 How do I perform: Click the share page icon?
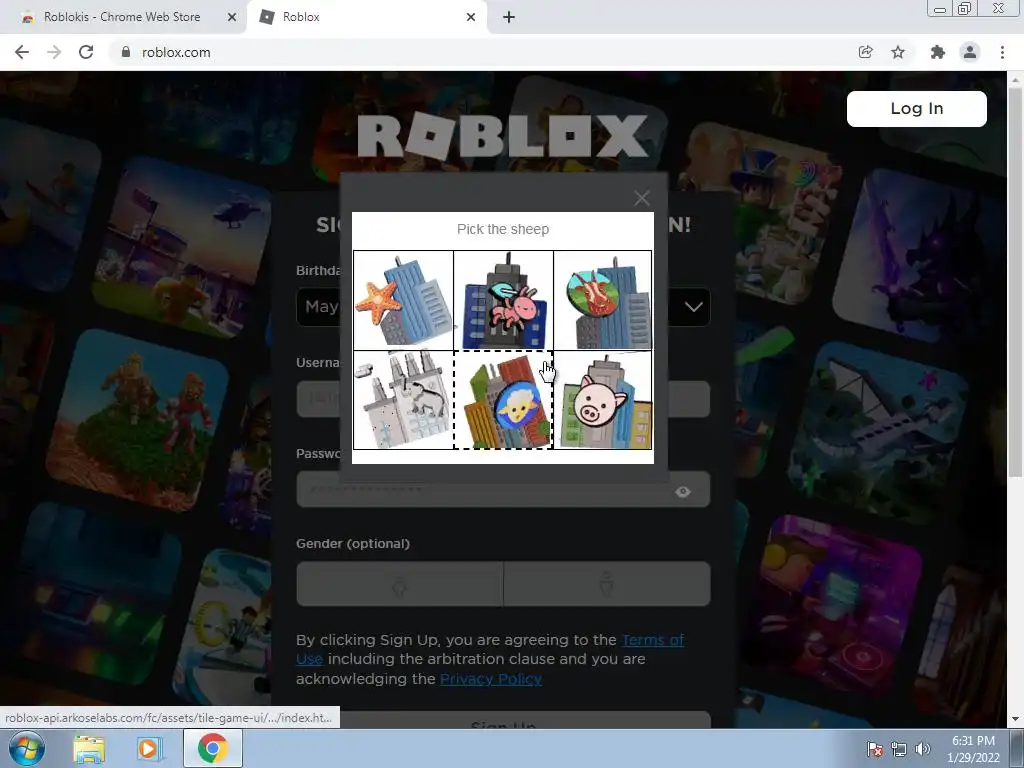[865, 52]
